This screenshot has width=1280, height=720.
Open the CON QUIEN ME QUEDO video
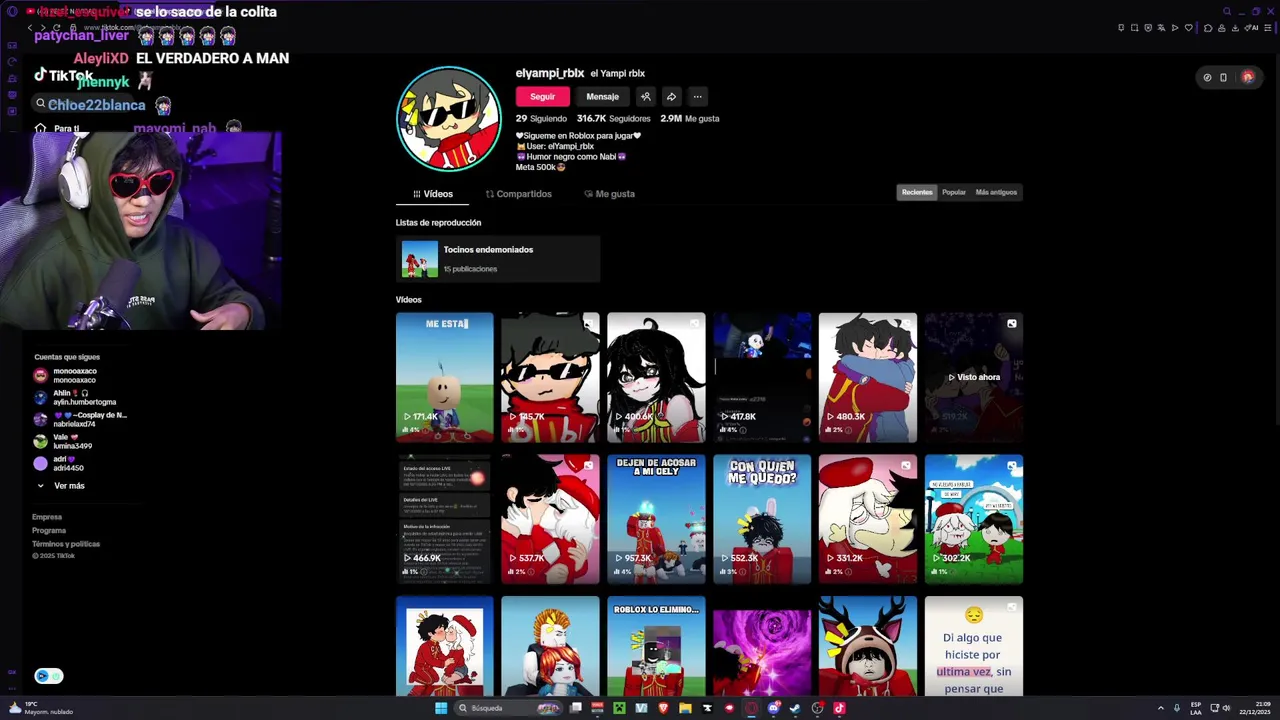pyautogui.click(x=762, y=519)
